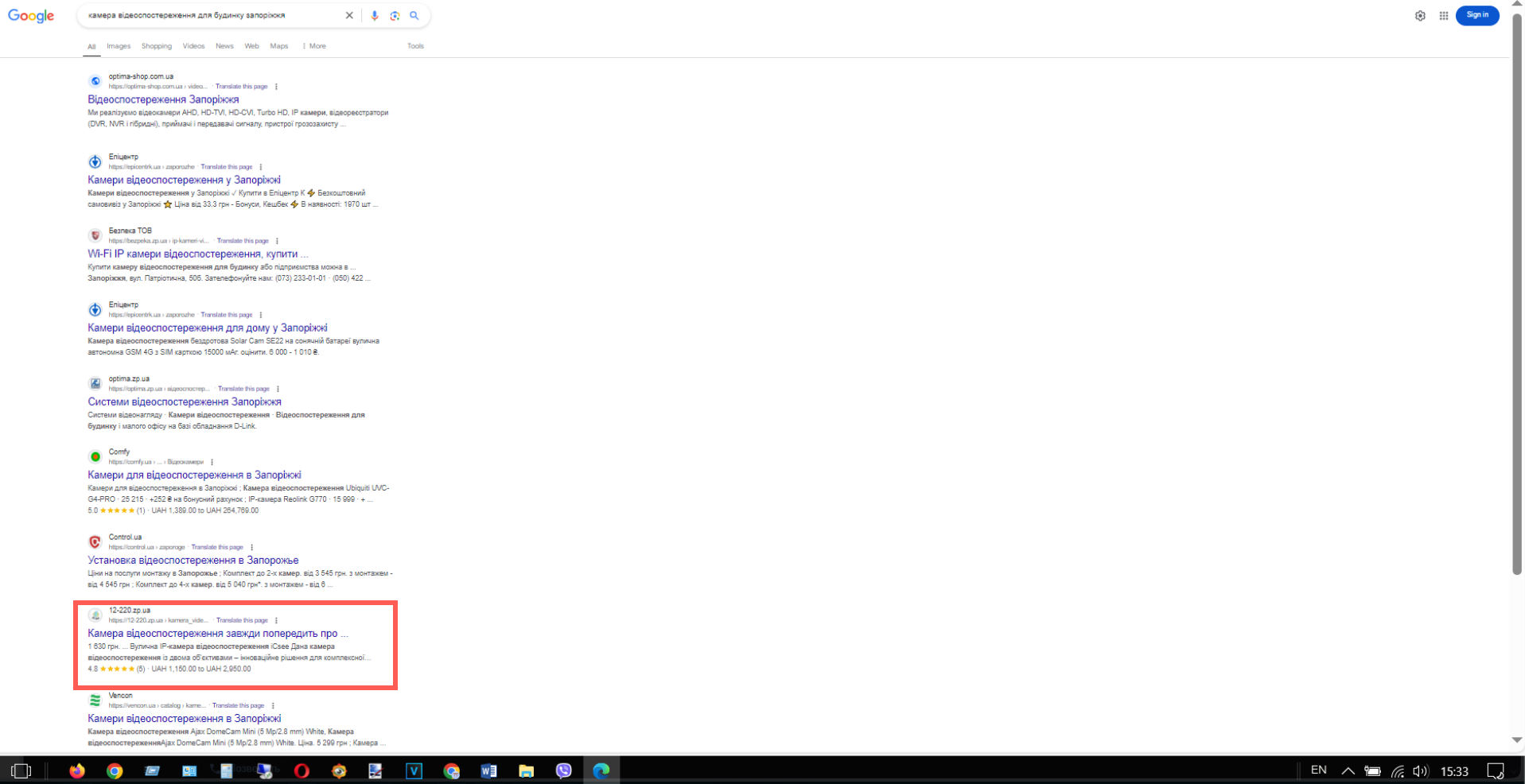The width and height of the screenshot is (1525, 784).
Task: Open the more menu for the Control.ua result
Action: coord(251,547)
